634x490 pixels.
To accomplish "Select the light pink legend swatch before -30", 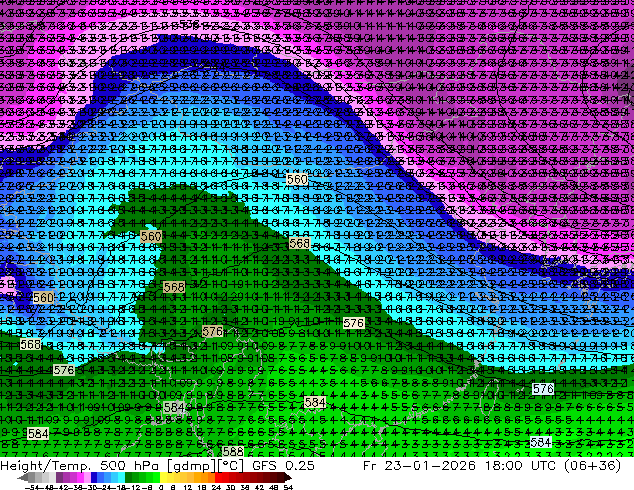I will coord(87,478).
